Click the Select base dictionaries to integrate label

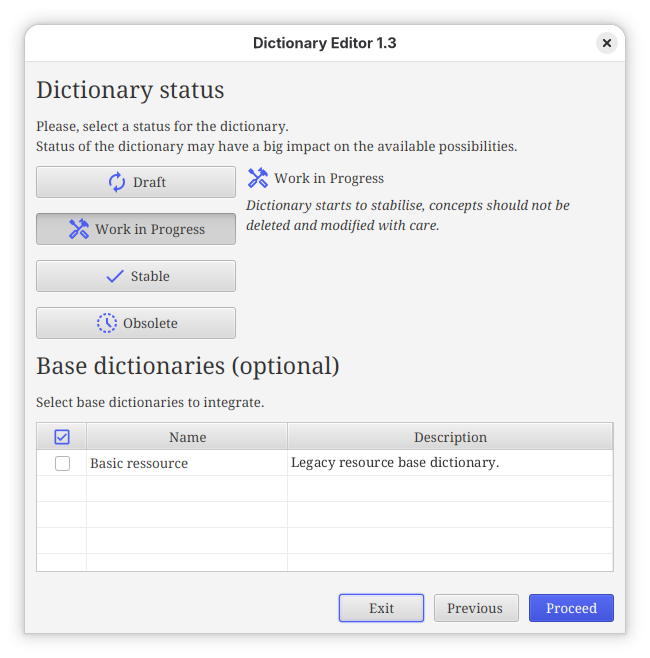(x=150, y=402)
